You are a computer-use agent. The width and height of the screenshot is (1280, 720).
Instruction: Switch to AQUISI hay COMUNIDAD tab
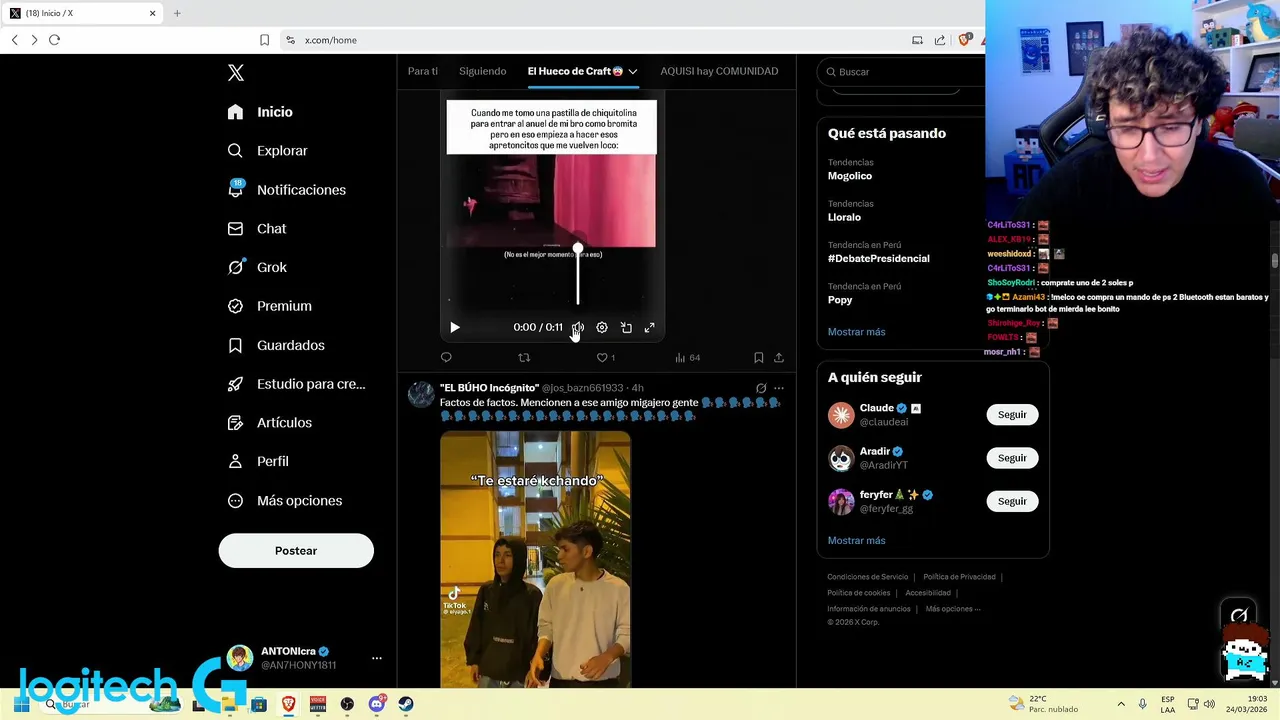coord(719,71)
